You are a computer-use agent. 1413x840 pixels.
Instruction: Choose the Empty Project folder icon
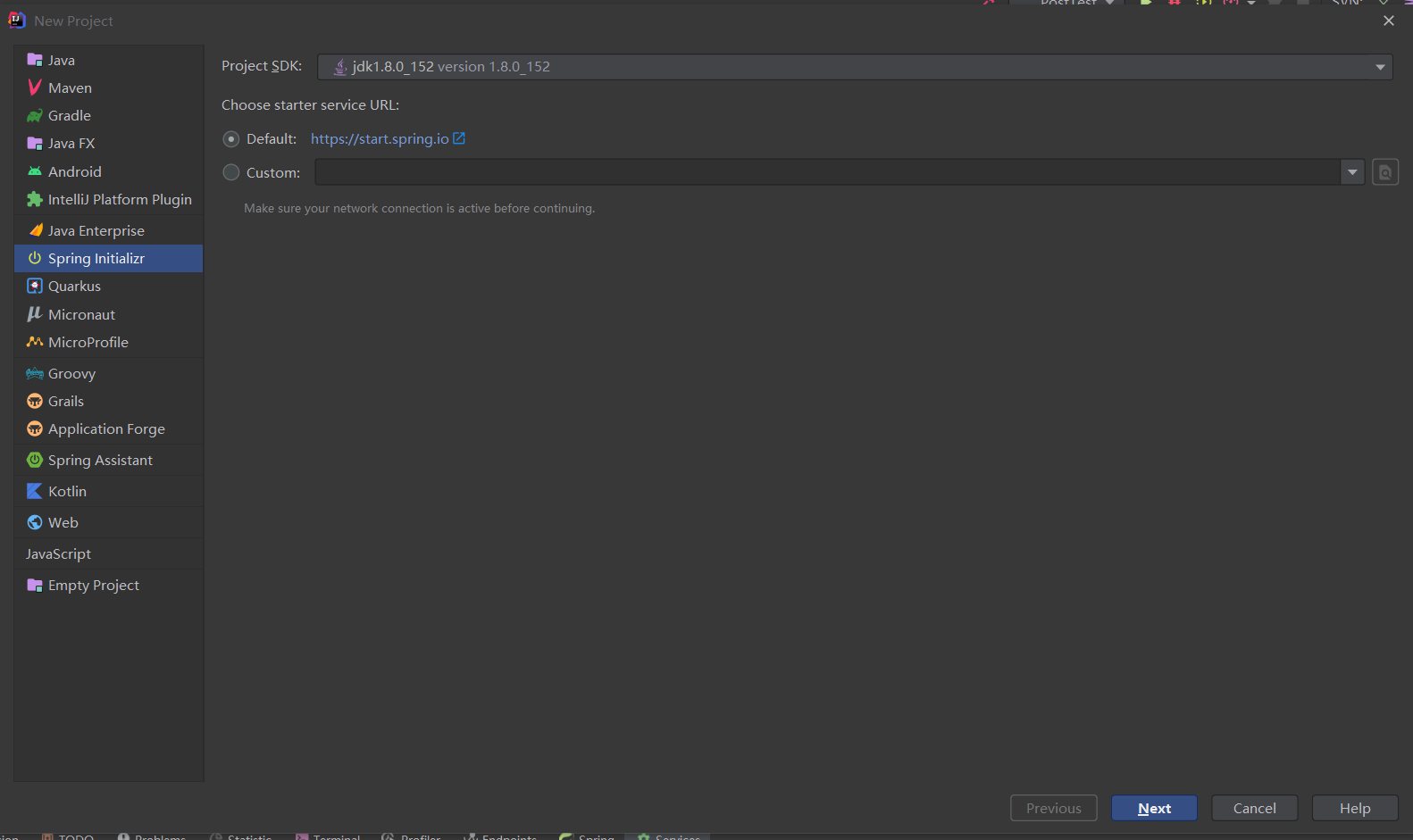[x=35, y=585]
